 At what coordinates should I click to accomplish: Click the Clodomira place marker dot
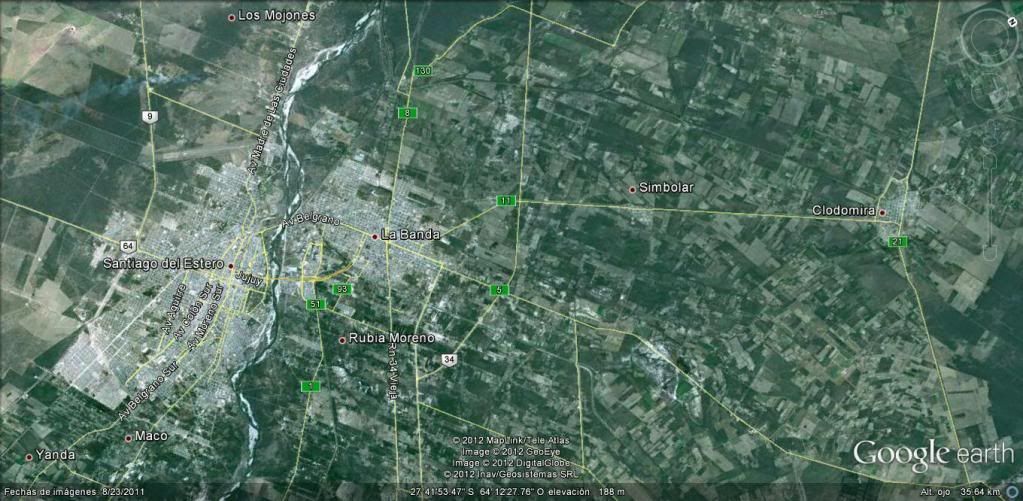click(882, 212)
